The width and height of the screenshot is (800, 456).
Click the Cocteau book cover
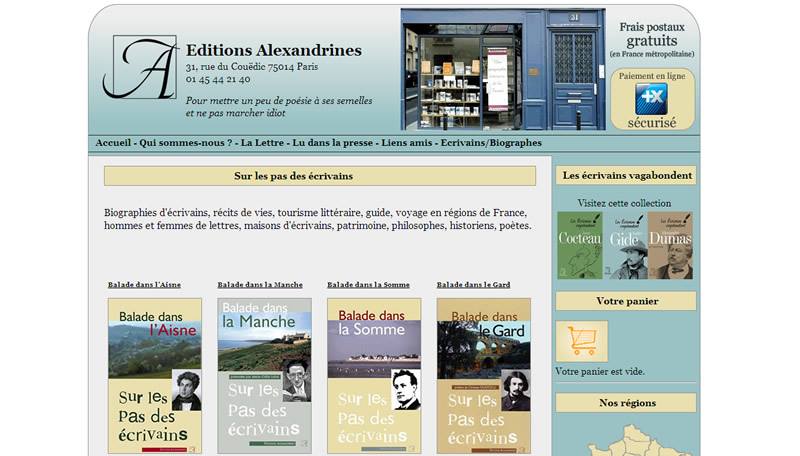[x=580, y=246]
